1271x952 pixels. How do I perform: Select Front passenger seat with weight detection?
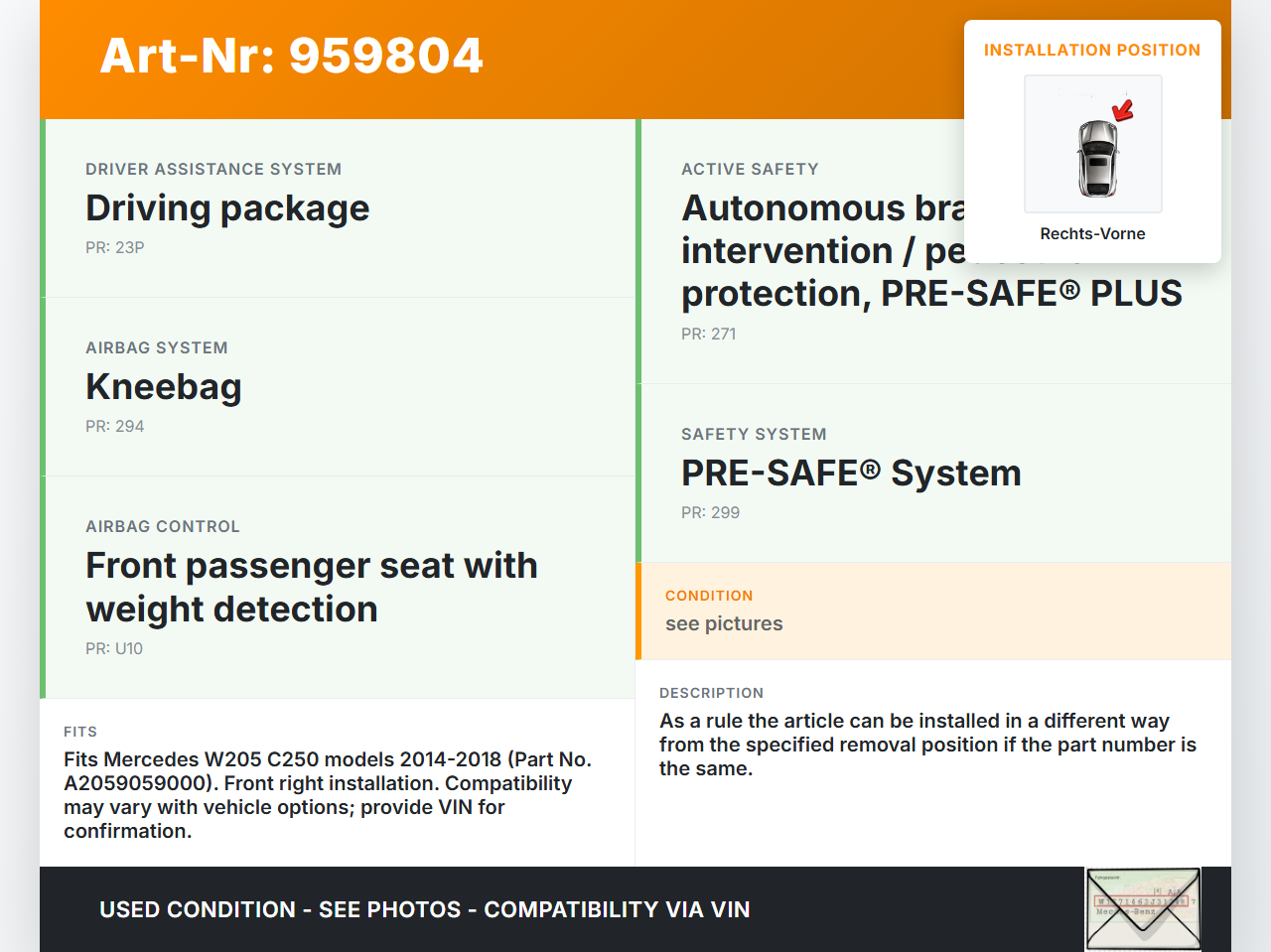tap(312, 587)
